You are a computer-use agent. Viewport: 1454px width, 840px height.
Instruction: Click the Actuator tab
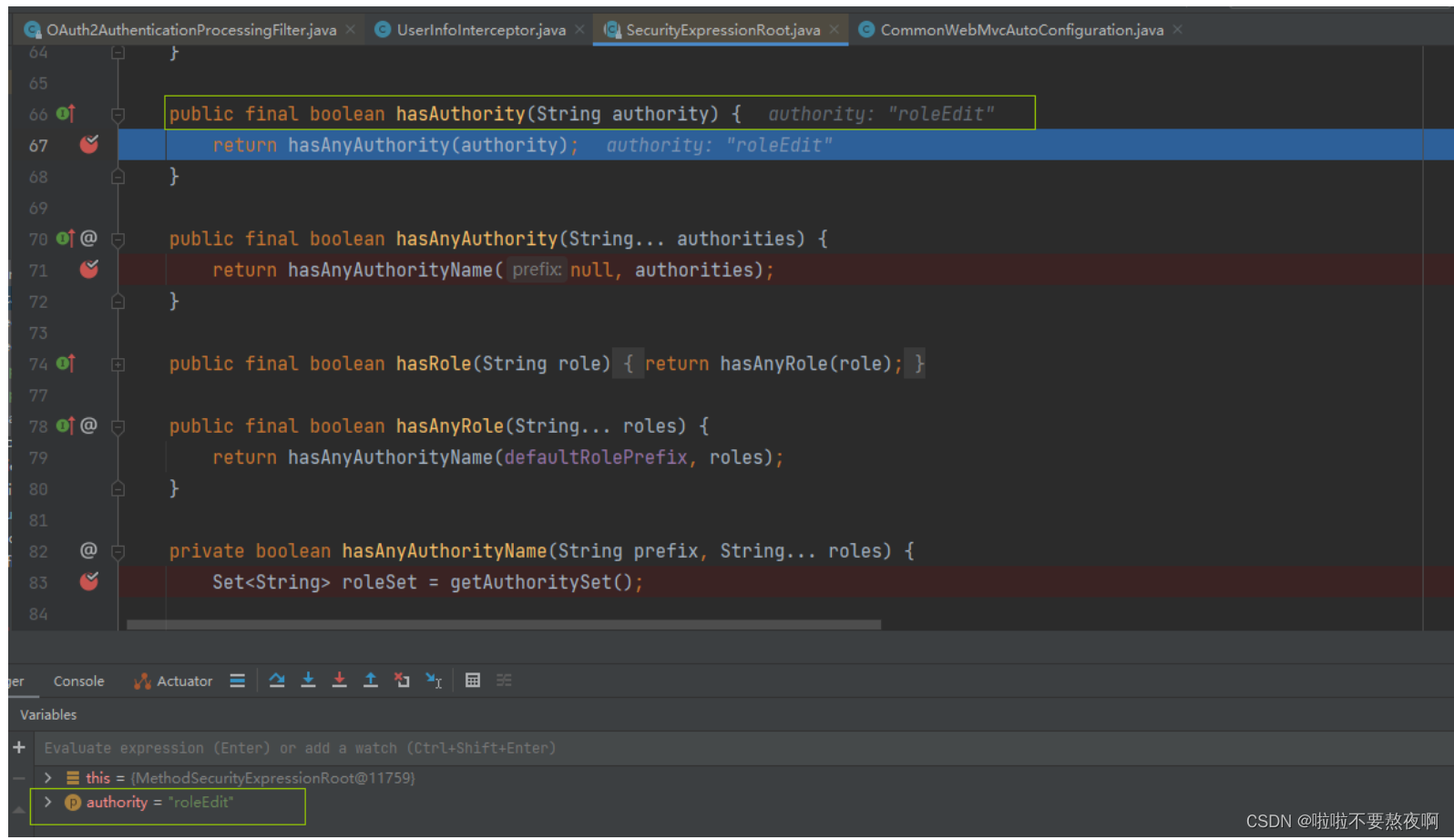[173, 681]
